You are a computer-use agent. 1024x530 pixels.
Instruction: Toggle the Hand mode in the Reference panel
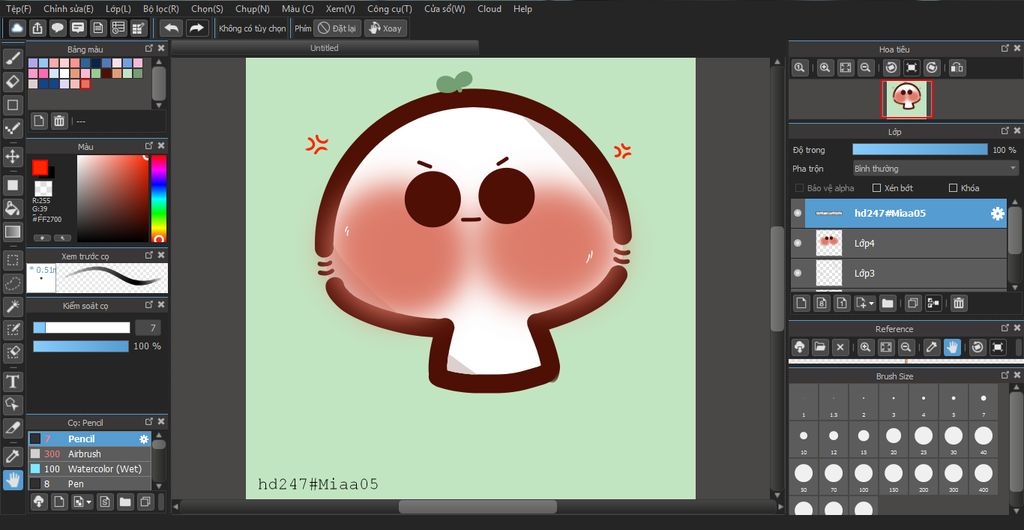point(952,347)
